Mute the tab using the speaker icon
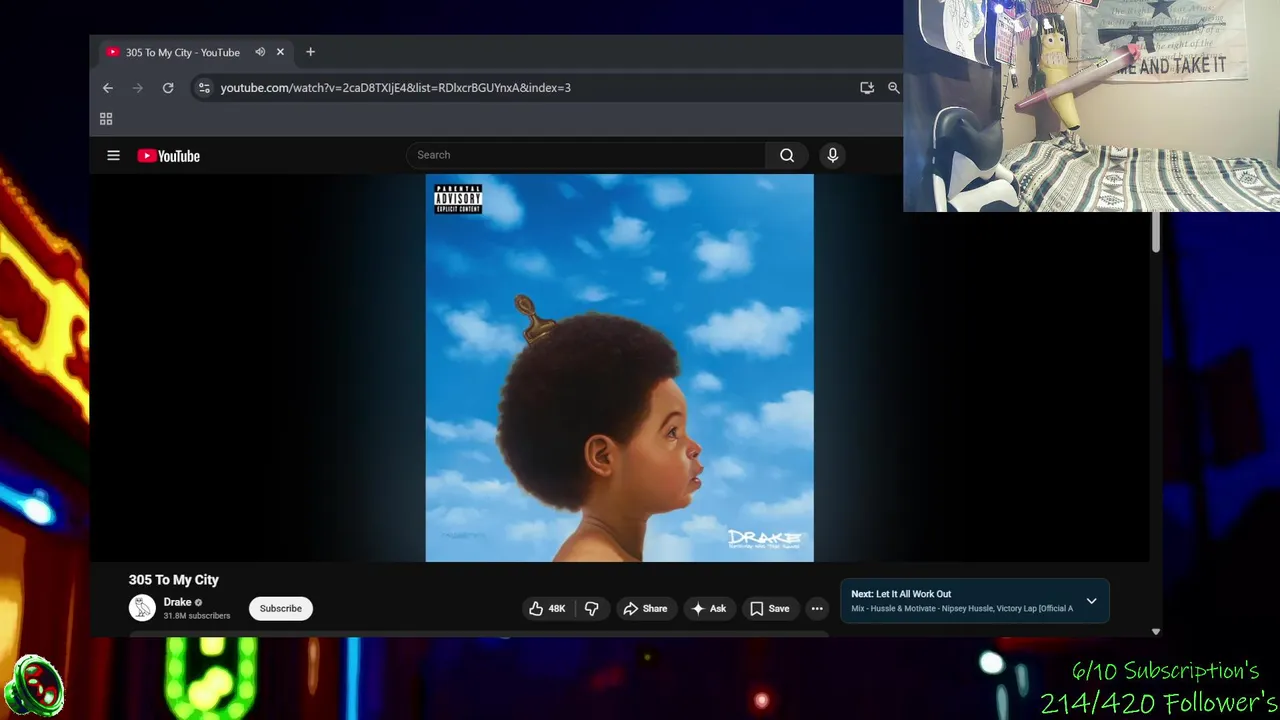Viewport: 1280px width, 720px height. 260,52
